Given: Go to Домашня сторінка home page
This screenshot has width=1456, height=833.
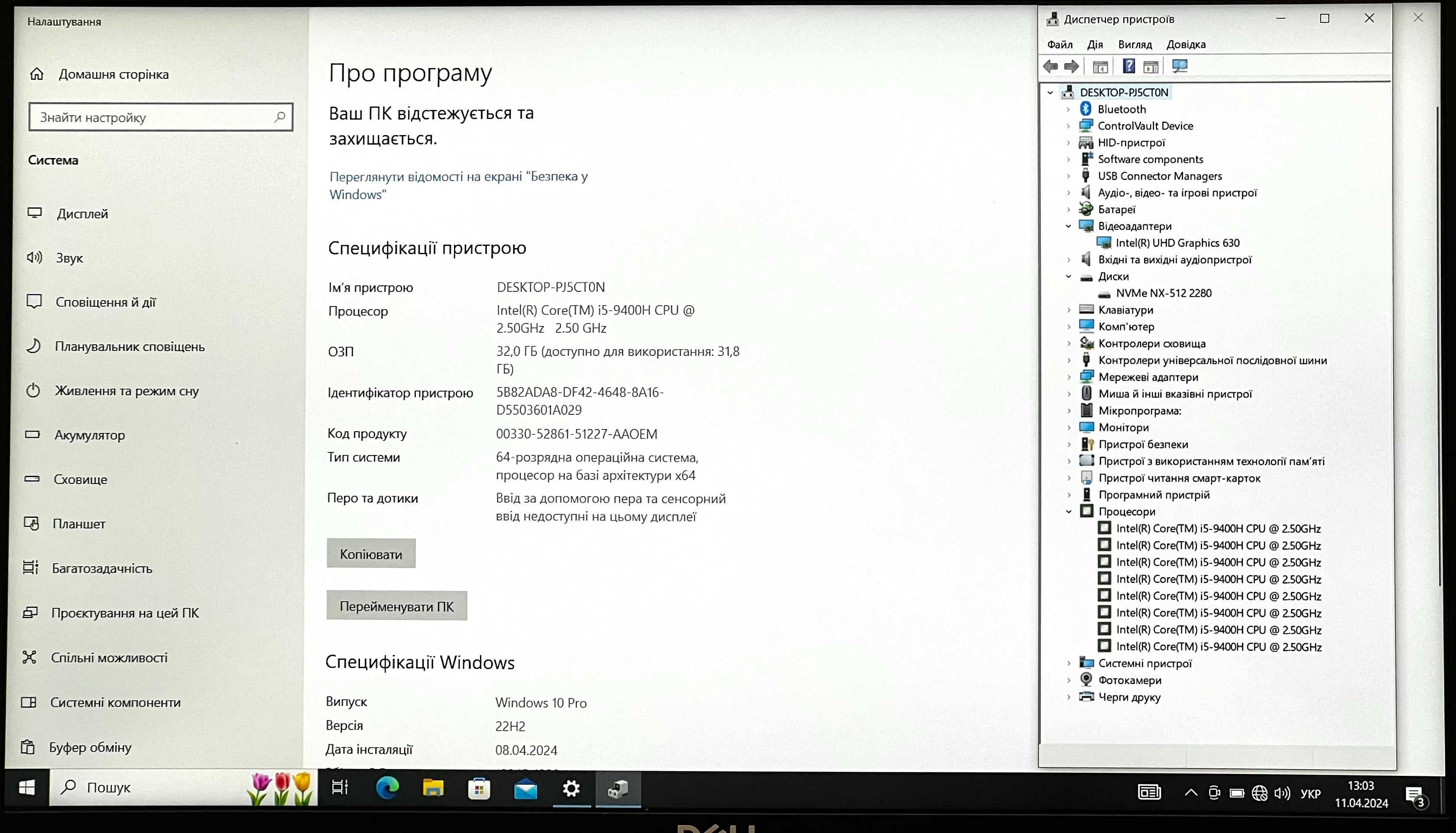Looking at the screenshot, I should pos(113,74).
